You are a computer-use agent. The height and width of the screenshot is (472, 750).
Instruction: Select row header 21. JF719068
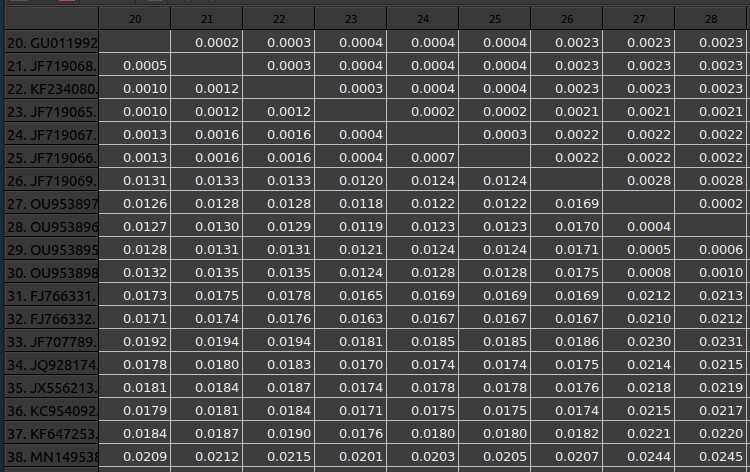pyautogui.click(x=52, y=66)
